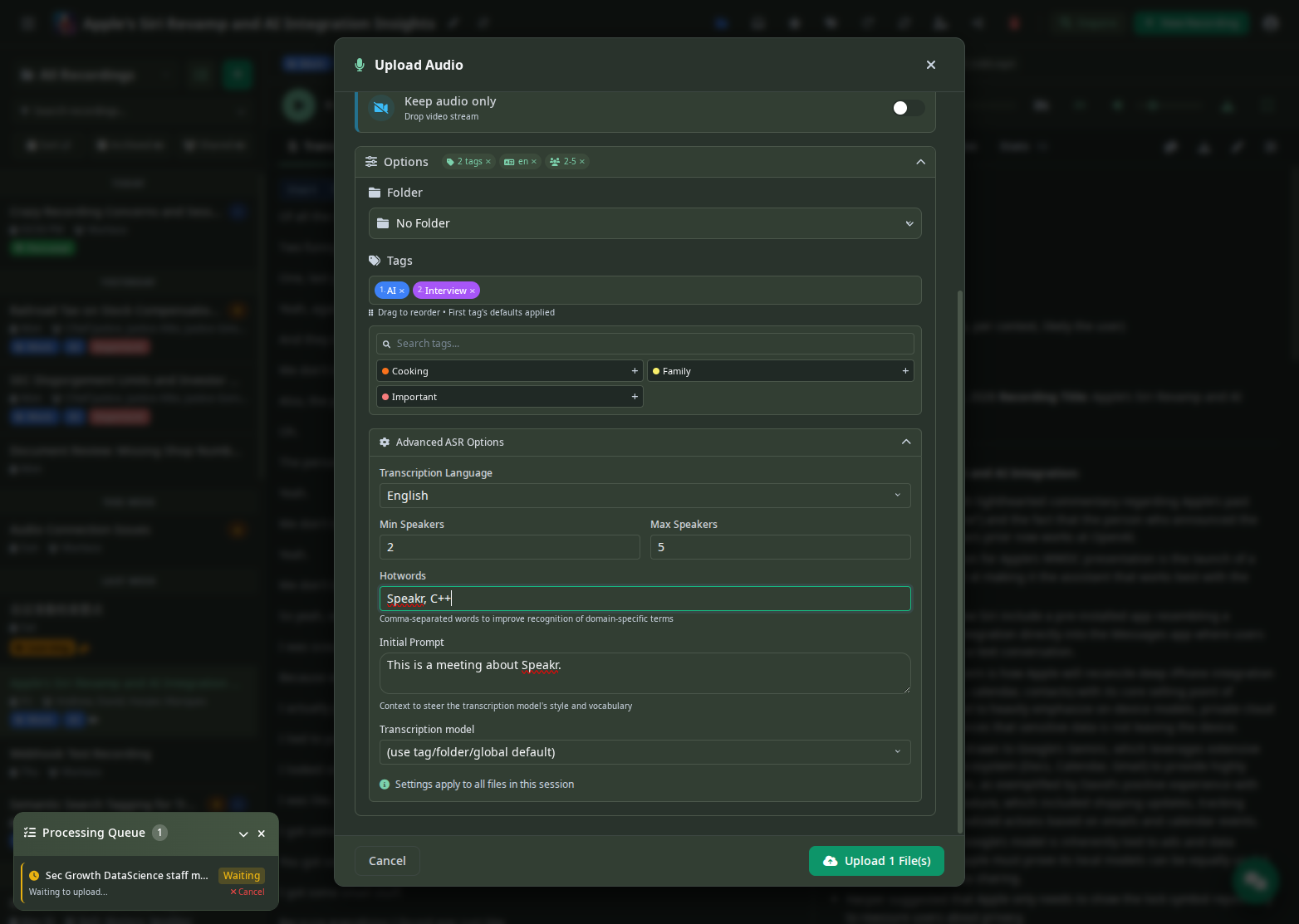This screenshot has width=1299, height=924.
Task: Click the Settings apply to all files note
Action: (484, 785)
